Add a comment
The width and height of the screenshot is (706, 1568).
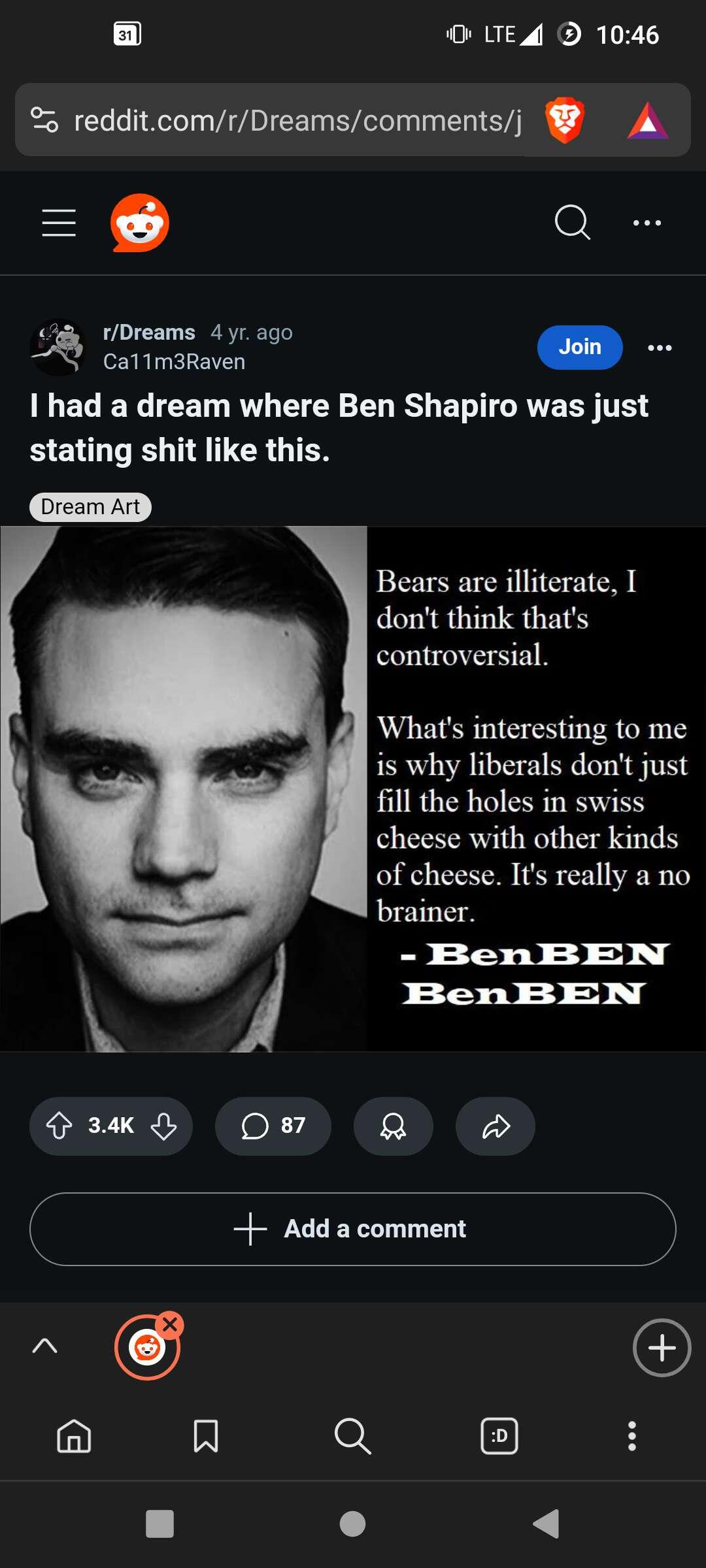click(353, 1229)
